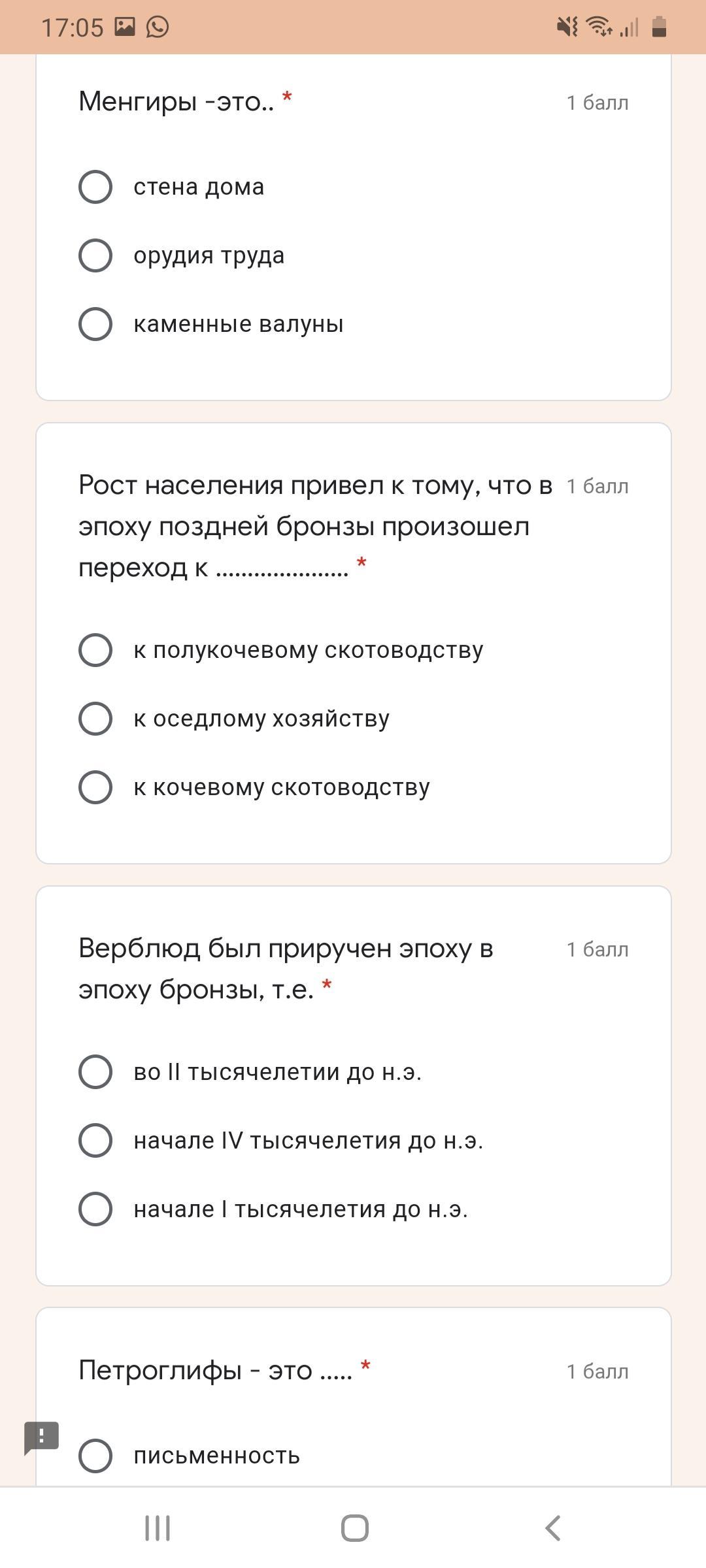Select the "письменность" radio option
The image size is (706, 1568).
tap(95, 1456)
